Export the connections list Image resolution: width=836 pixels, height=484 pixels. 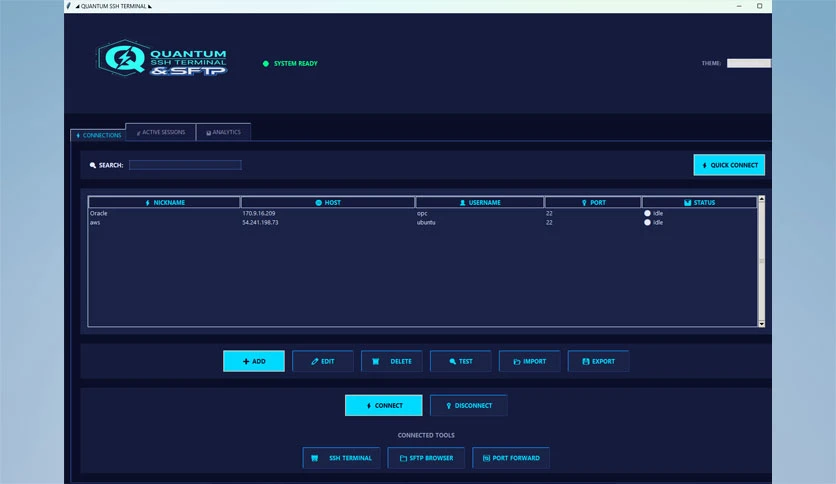click(598, 361)
